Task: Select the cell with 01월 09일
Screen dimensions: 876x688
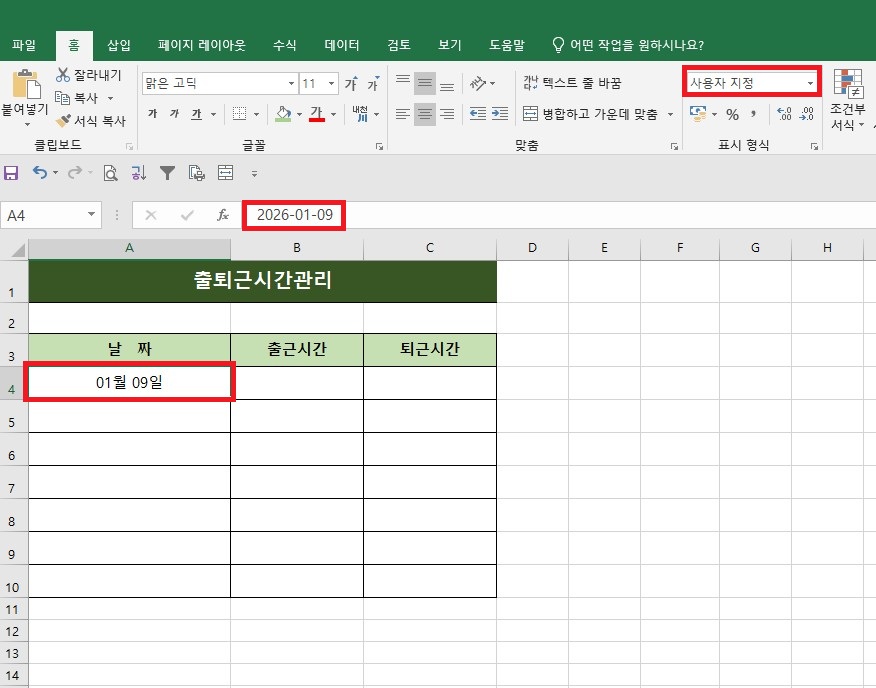Action: pos(129,382)
